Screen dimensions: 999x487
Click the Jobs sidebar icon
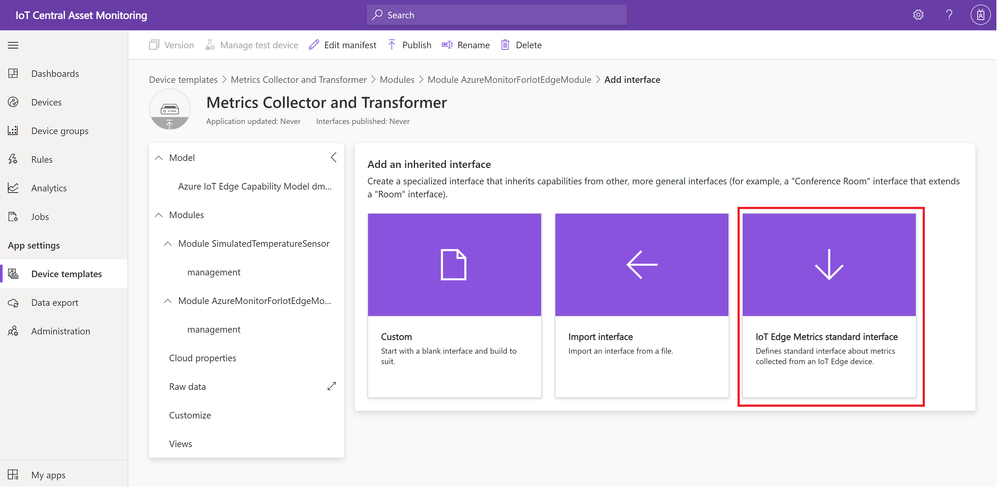pos(13,217)
